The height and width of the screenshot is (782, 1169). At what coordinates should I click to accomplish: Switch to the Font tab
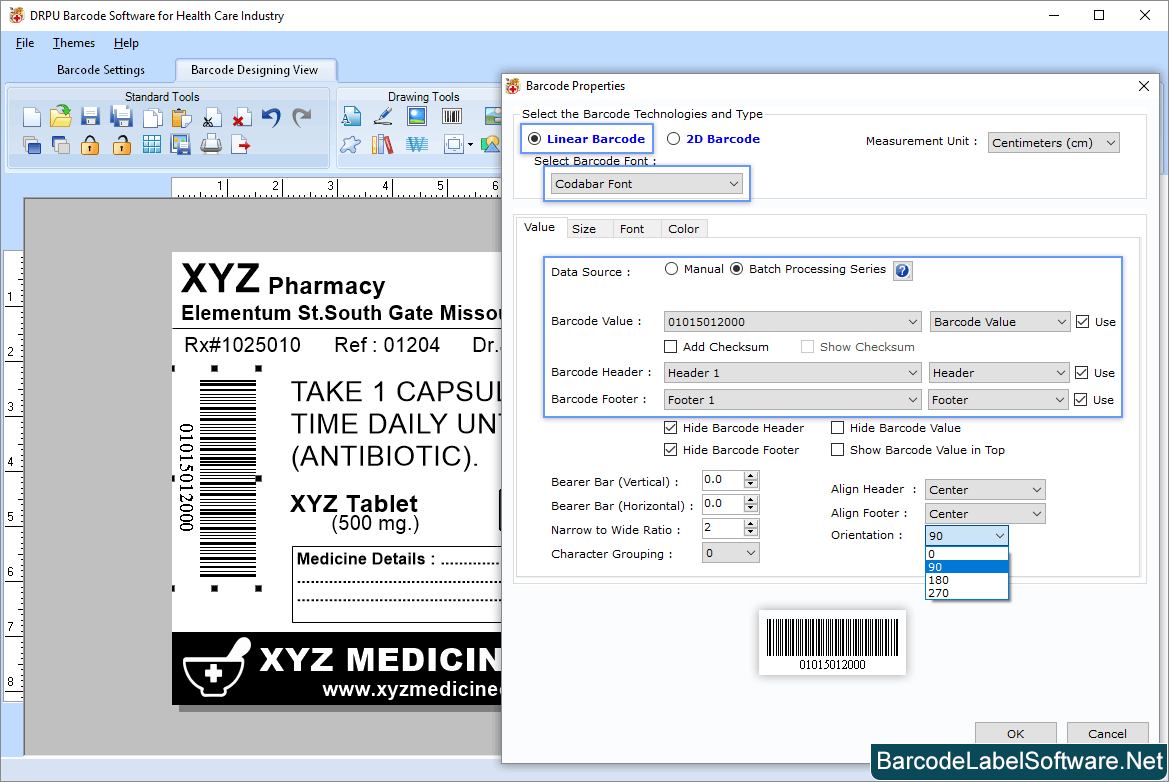point(631,229)
